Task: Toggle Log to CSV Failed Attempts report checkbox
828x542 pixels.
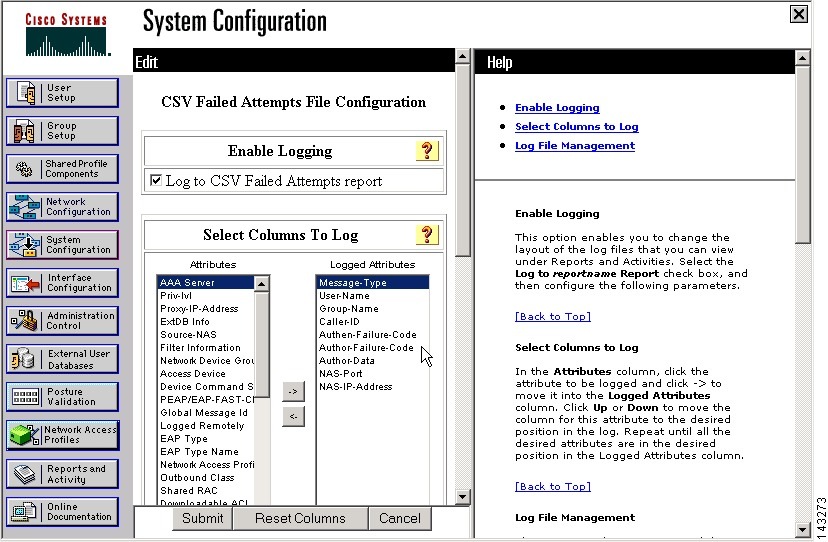Action: [156, 180]
